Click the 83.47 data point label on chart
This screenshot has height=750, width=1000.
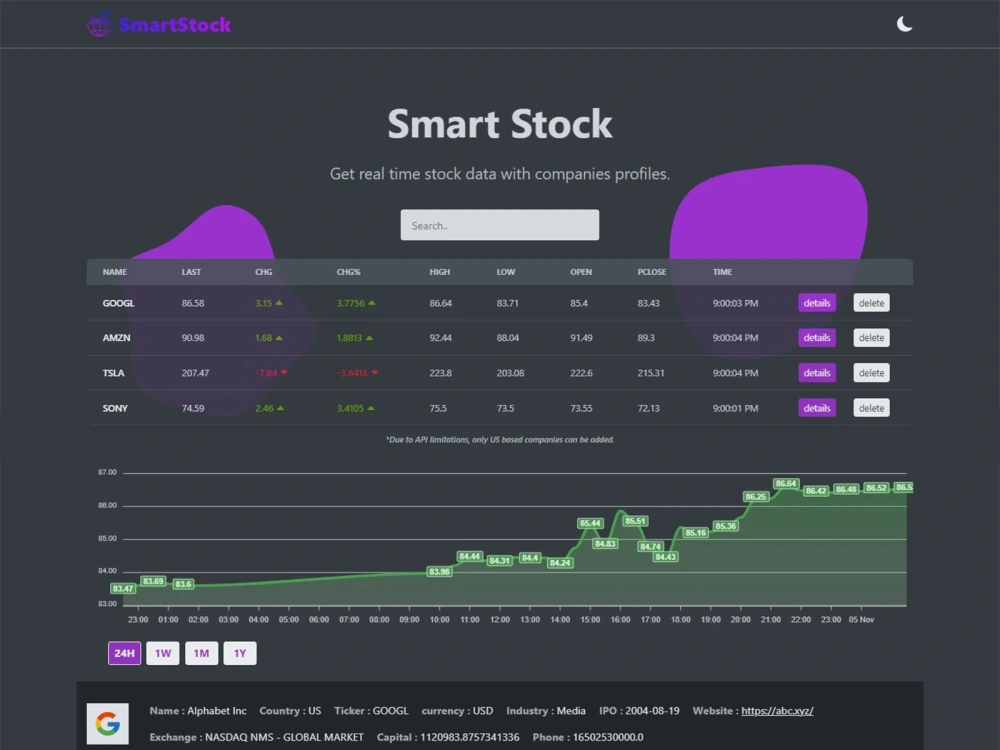pos(123,588)
